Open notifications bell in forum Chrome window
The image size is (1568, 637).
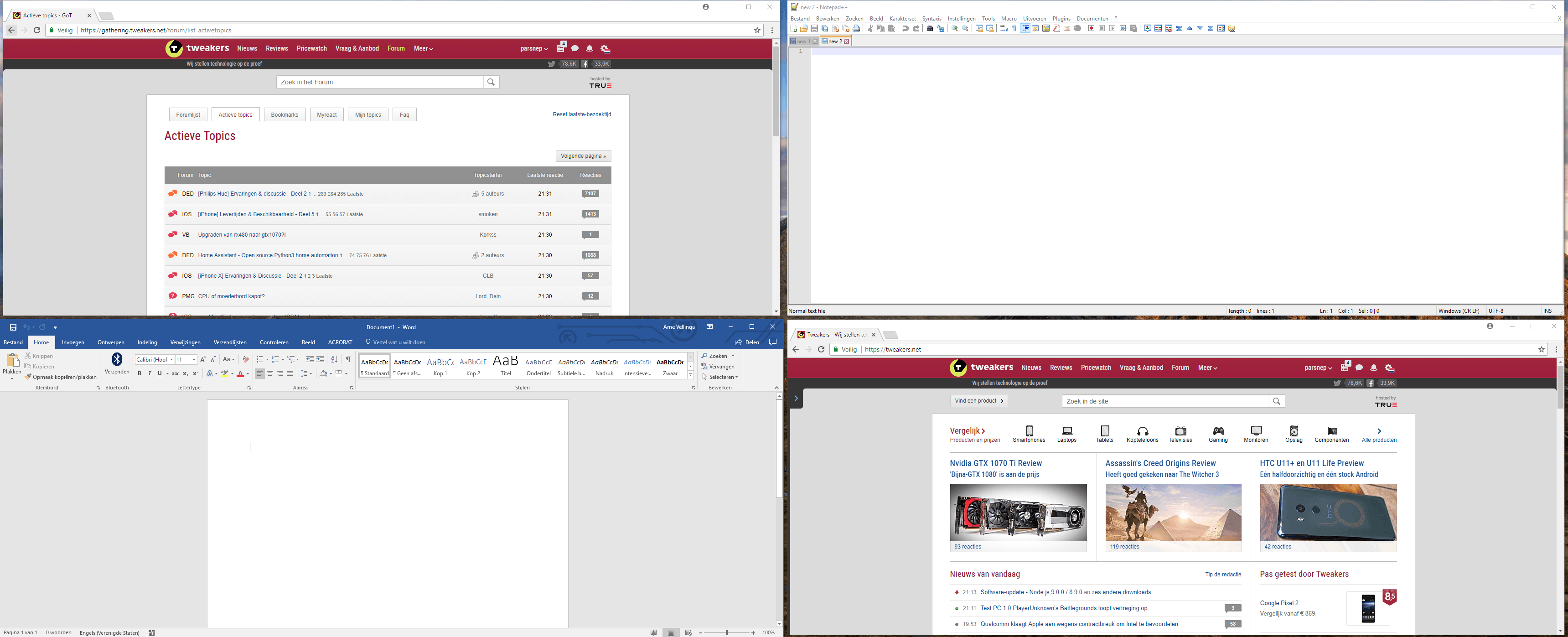(x=589, y=49)
